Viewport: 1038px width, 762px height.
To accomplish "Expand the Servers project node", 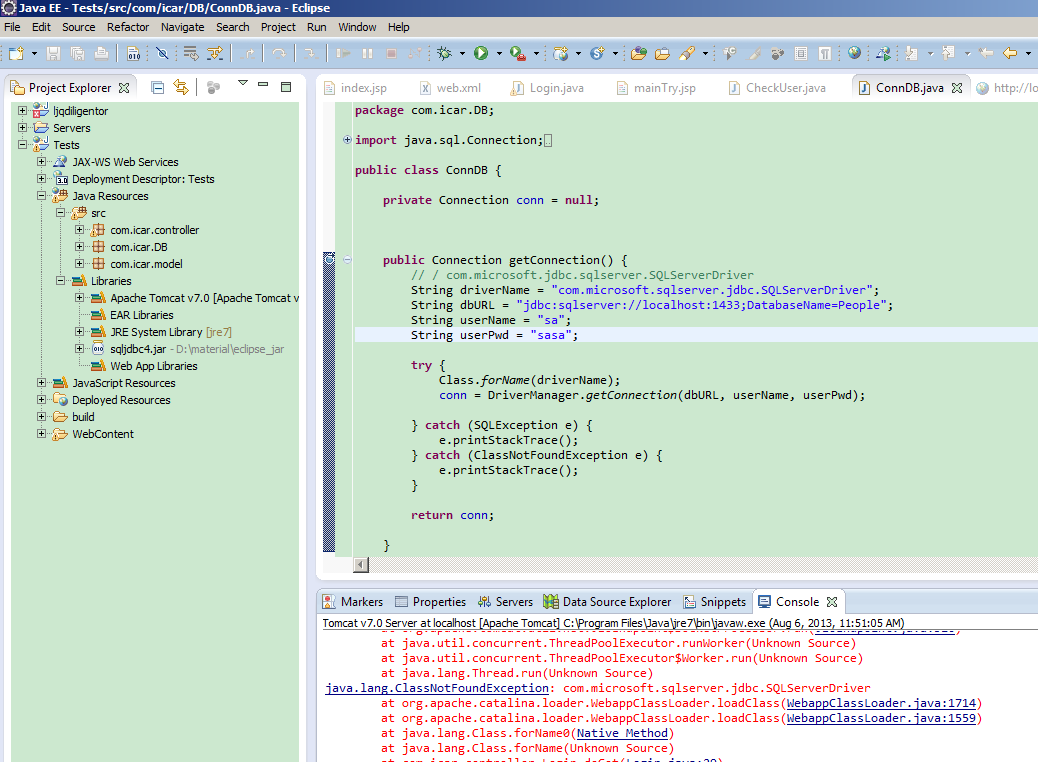I will click(x=23, y=127).
